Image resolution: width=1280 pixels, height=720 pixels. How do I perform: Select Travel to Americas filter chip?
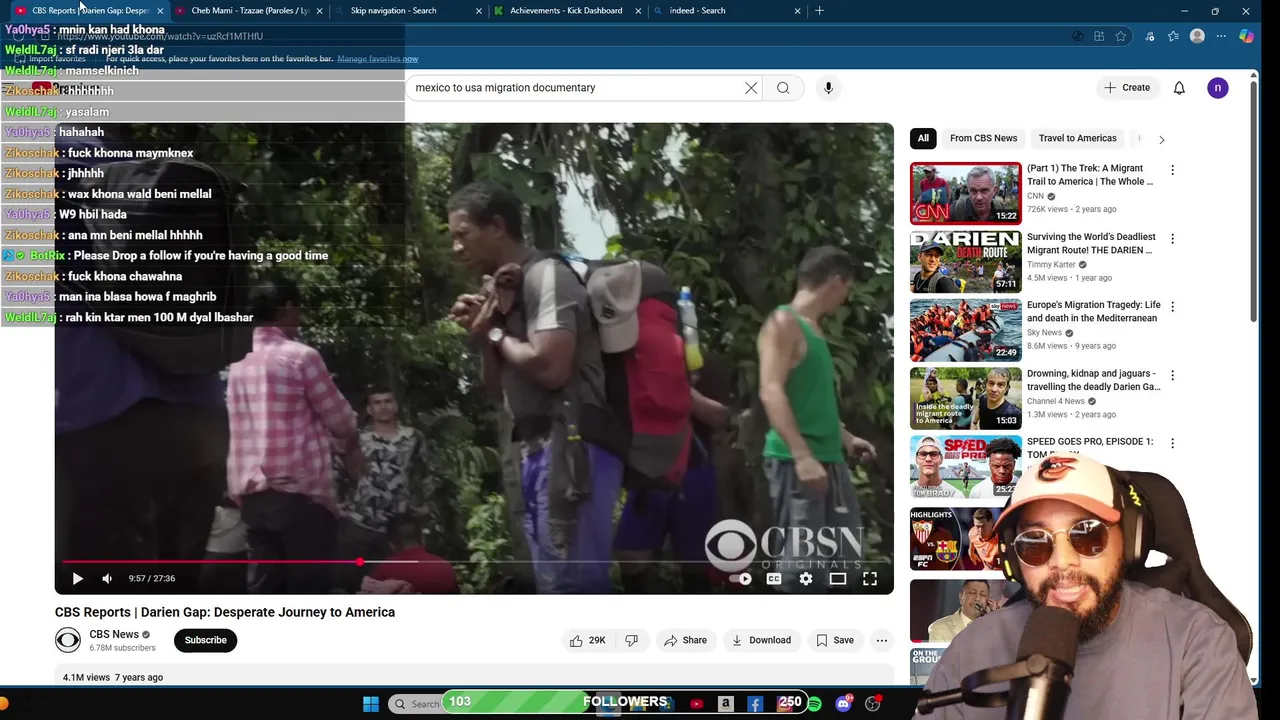[1077, 138]
